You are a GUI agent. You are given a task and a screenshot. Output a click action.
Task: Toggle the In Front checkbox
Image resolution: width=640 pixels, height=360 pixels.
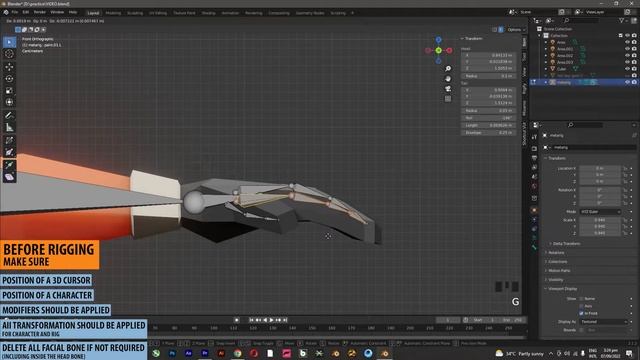(x=581, y=313)
